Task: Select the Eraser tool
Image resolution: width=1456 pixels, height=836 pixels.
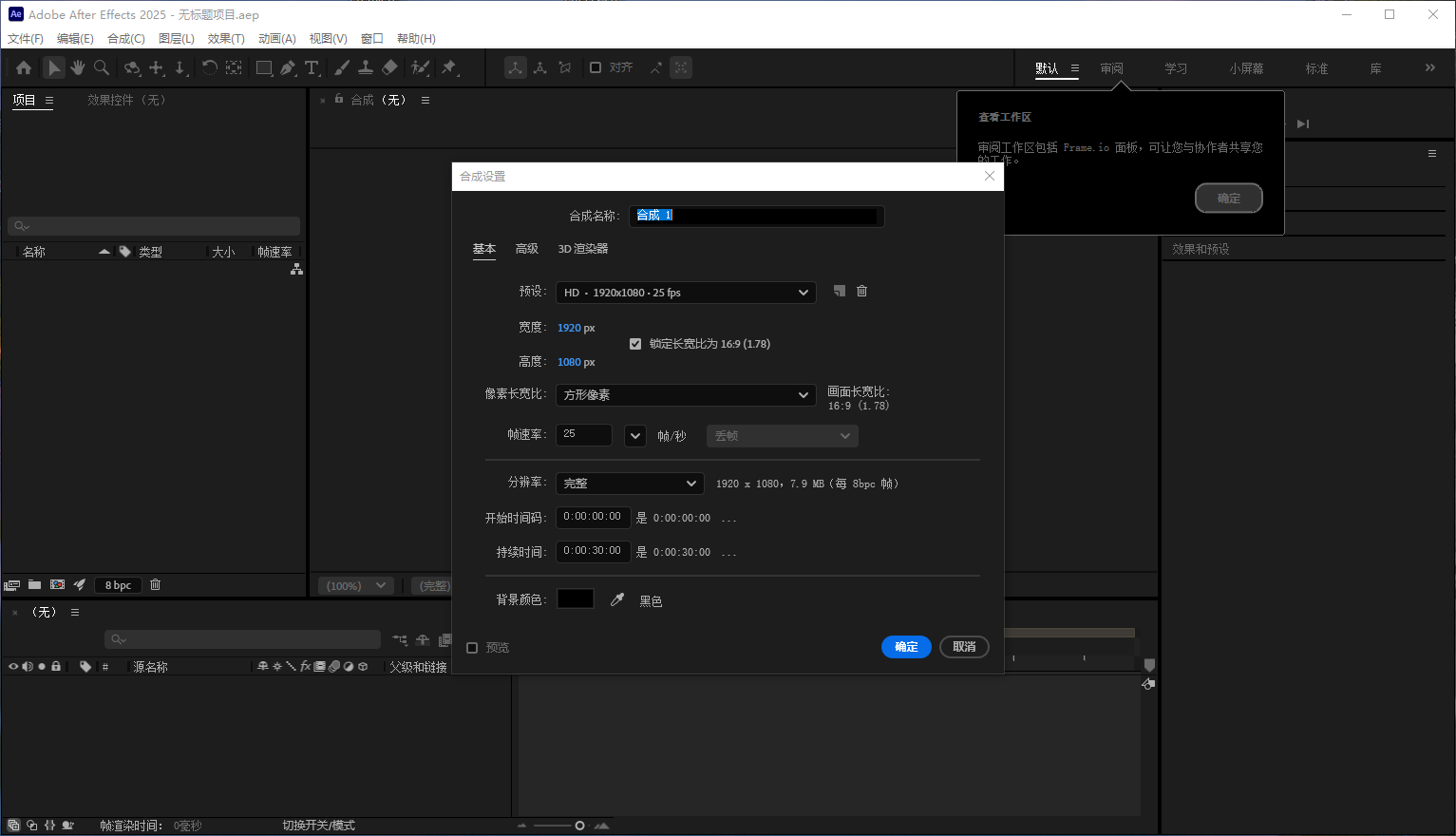Action: pos(389,67)
